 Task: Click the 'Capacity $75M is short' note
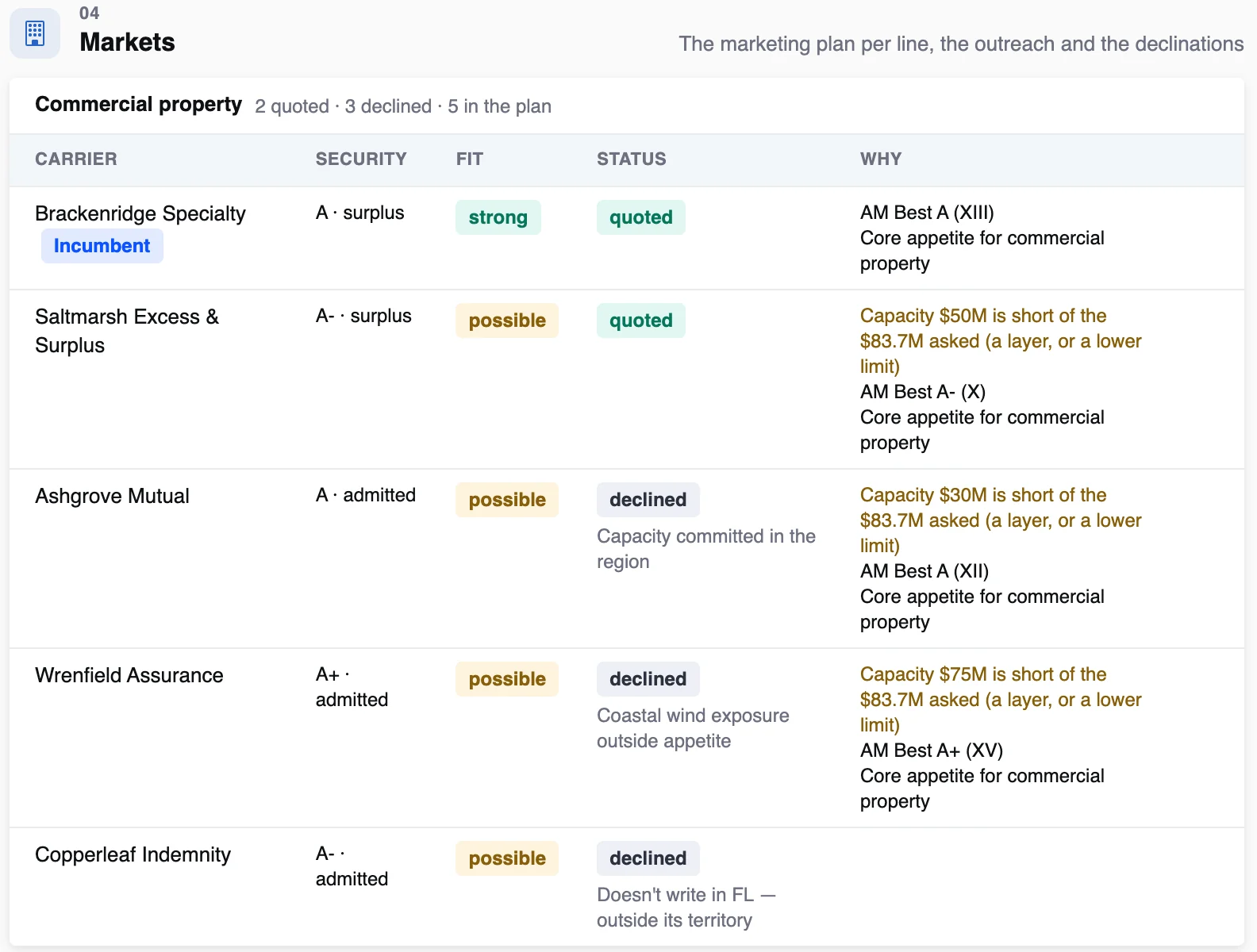coord(1001,700)
